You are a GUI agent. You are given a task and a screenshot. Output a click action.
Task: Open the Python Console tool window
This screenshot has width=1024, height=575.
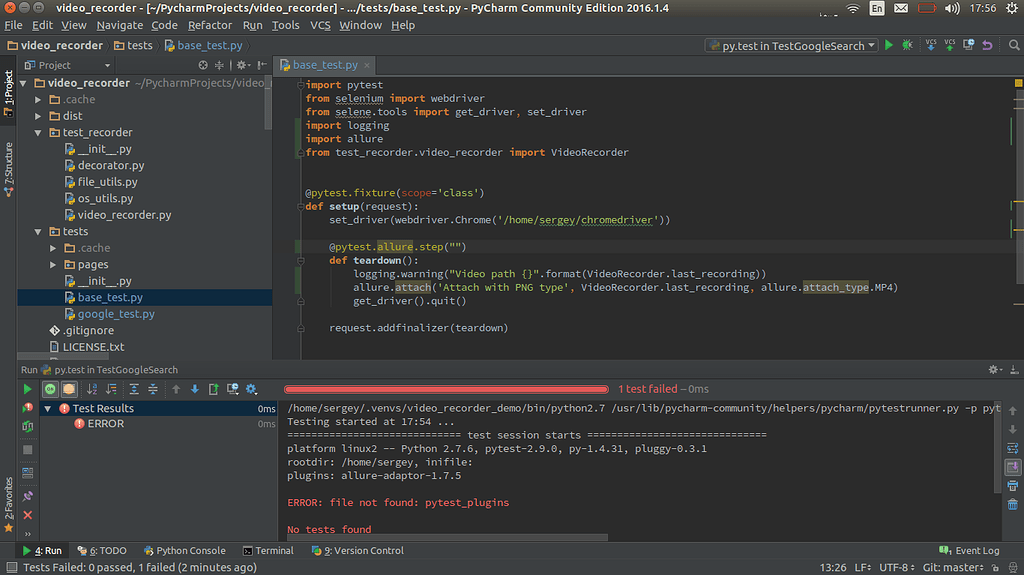[x=184, y=551]
